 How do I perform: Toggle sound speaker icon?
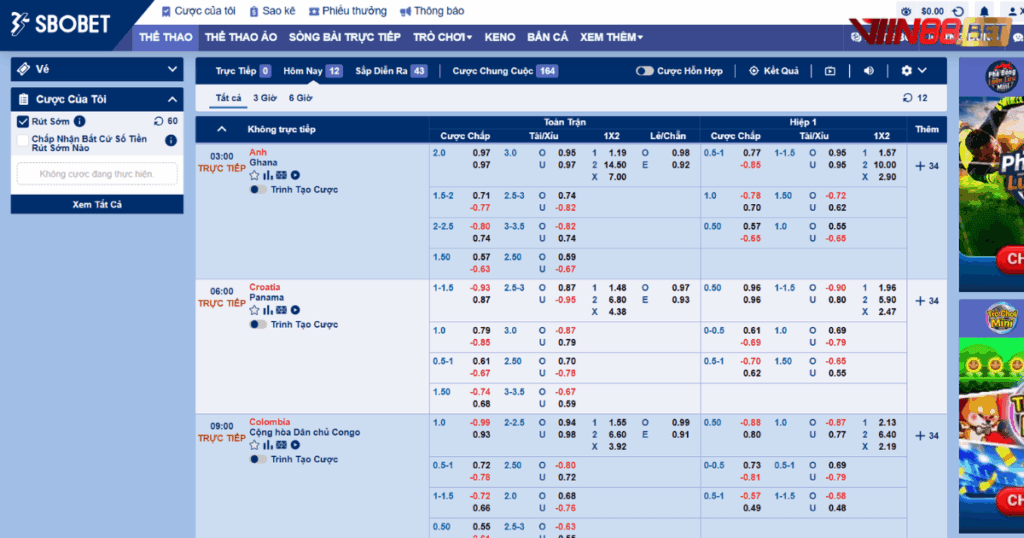coord(869,71)
